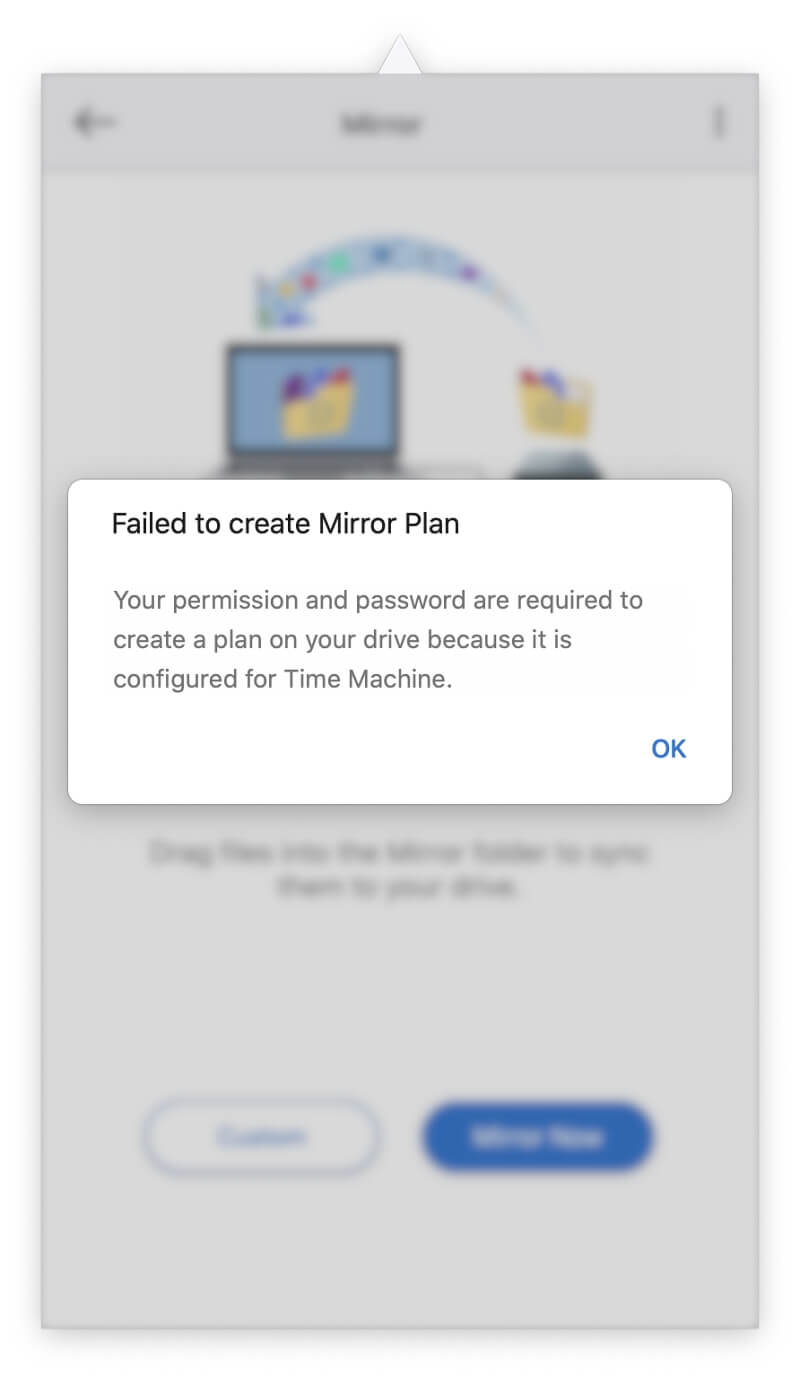Viewport: 800px width, 1377px height.
Task: Open the three-dot more options menu
Action: point(718,122)
